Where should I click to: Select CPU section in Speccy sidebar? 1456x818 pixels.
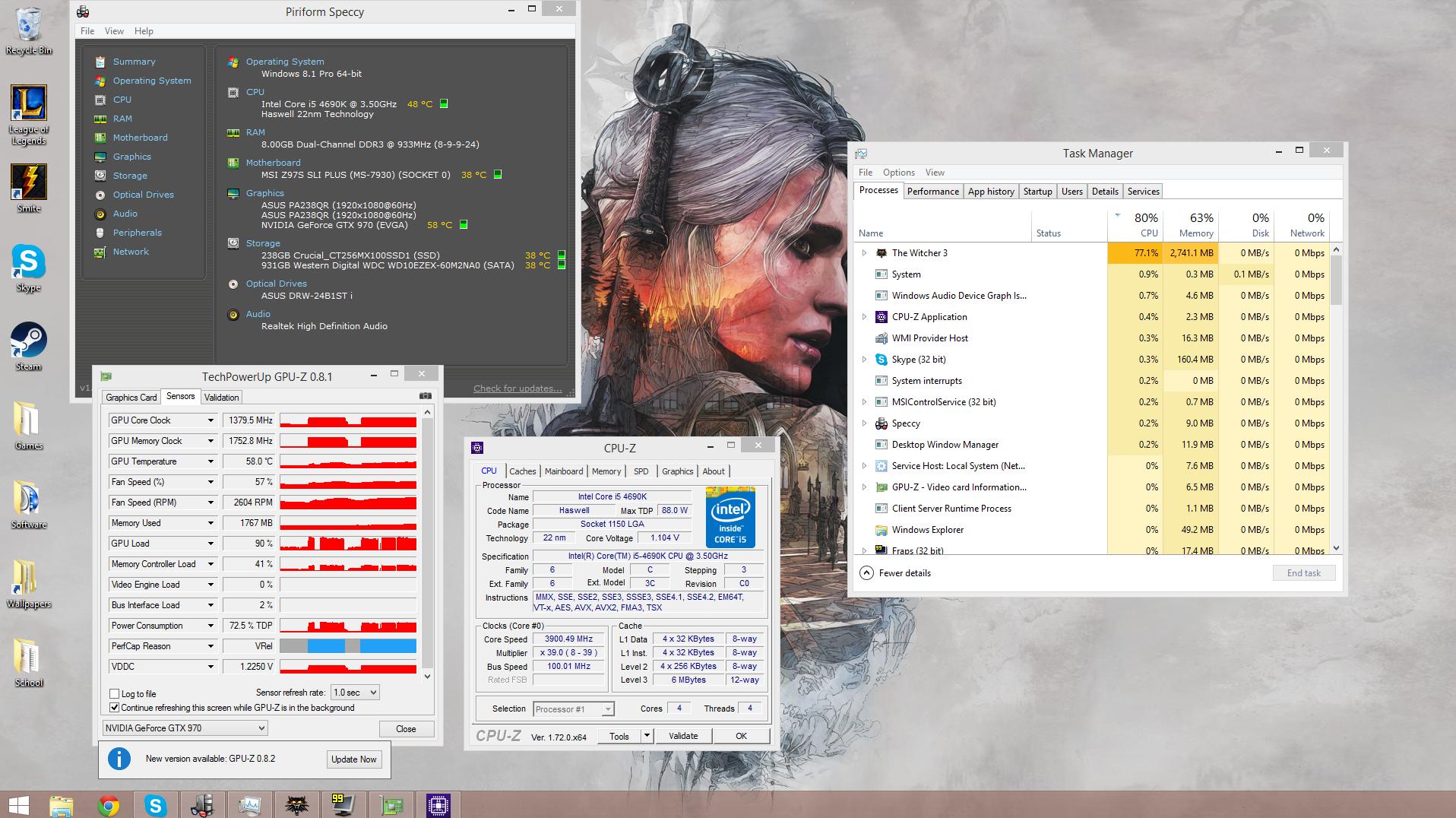click(122, 100)
